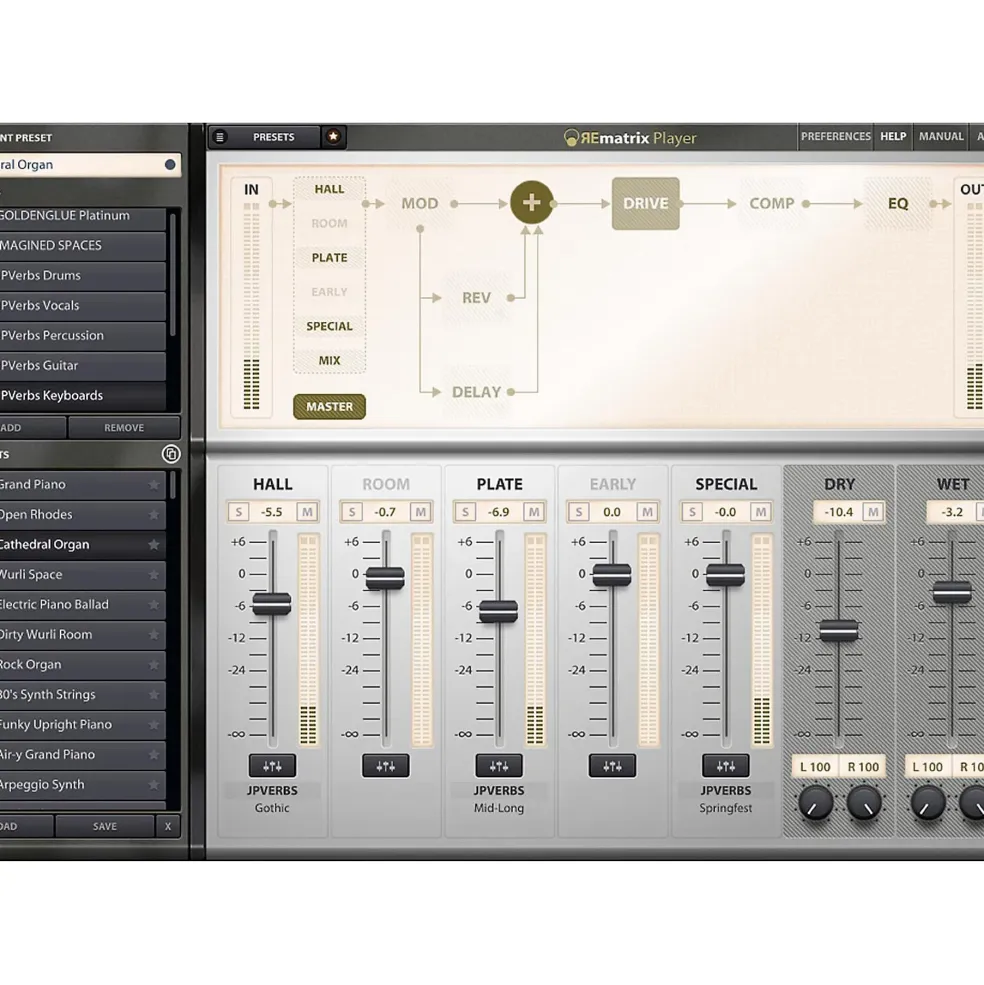The width and height of the screenshot is (984, 985).
Task: Select MIX in the routing list
Action: [329, 361]
